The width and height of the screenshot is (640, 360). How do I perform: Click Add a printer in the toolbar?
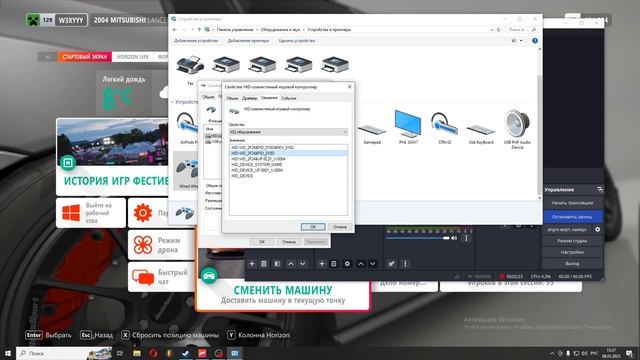point(248,41)
